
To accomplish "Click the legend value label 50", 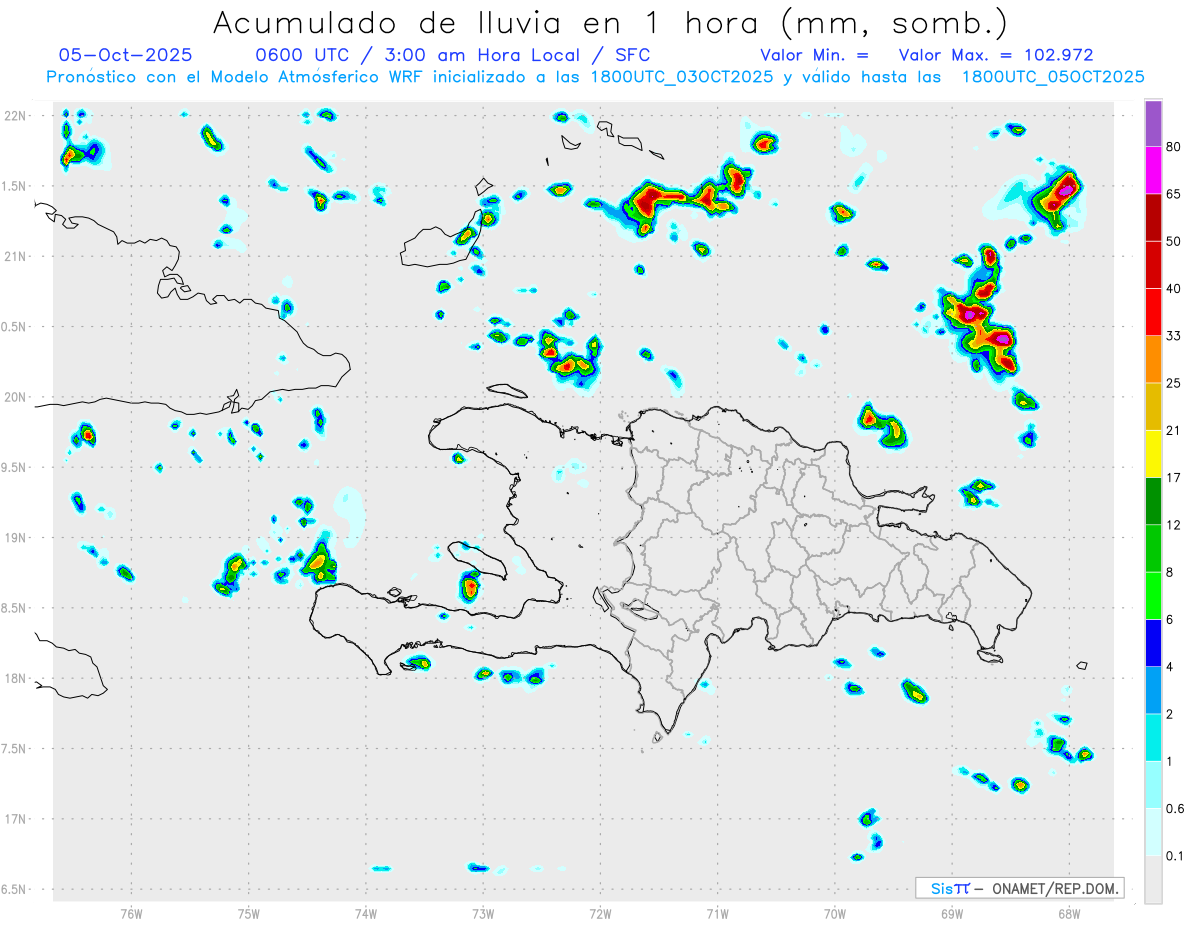I will [x=1174, y=241].
